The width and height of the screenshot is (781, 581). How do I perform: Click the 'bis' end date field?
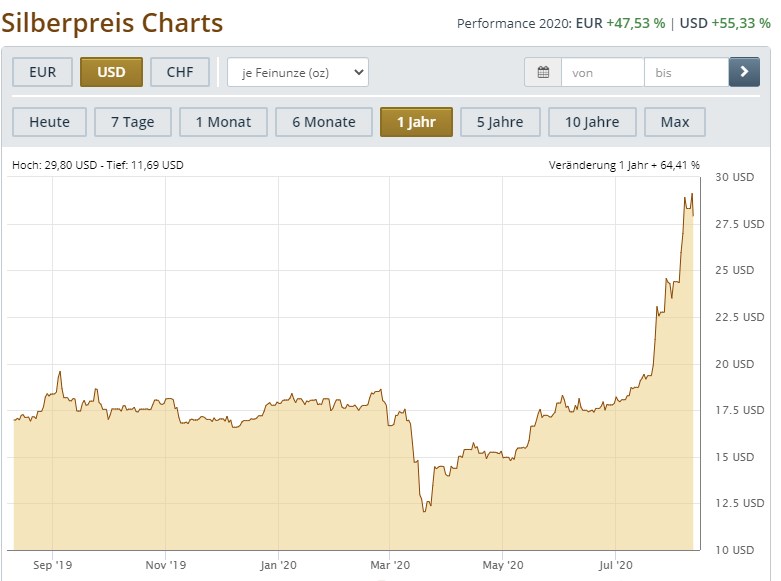pyautogui.click(x=686, y=72)
